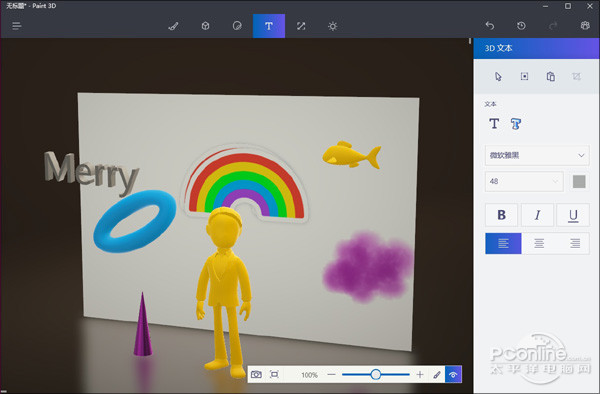The height and width of the screenshot is (394, 600).
Task: Click the Paste clipboard icon
Action: pyautogui.click(x=551, y=77)
